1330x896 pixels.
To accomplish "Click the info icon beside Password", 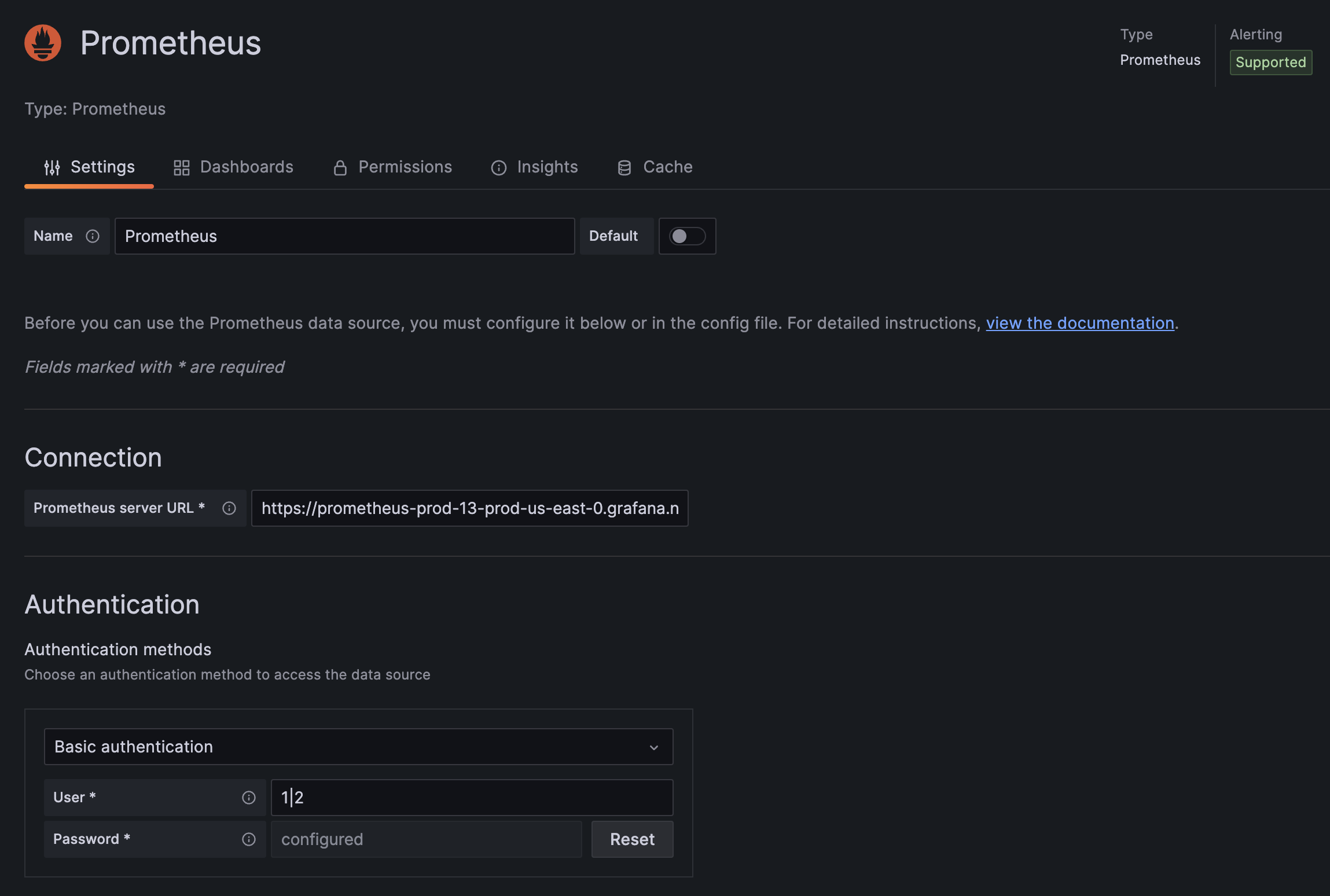I will pyautogui.click(x=248, y=839).
